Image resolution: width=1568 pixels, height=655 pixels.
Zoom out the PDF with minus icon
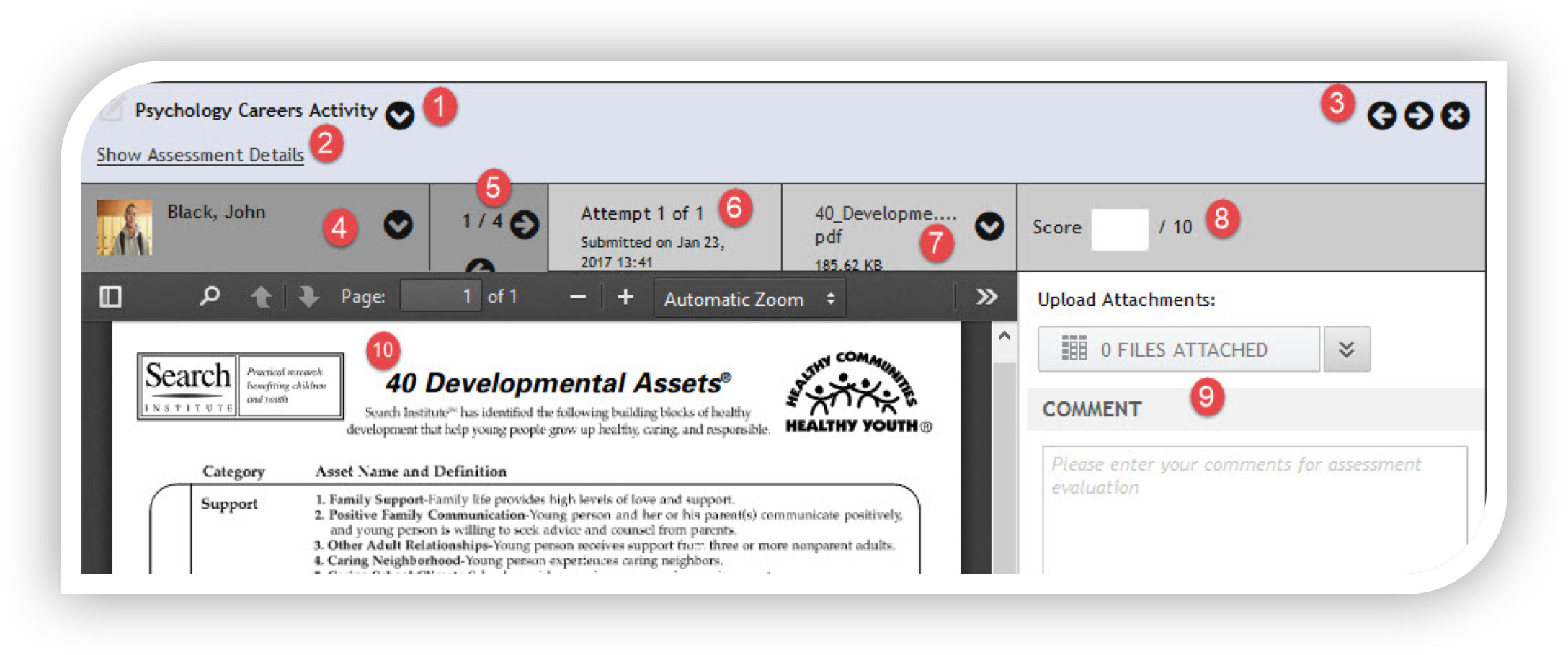tap(577, 297)
